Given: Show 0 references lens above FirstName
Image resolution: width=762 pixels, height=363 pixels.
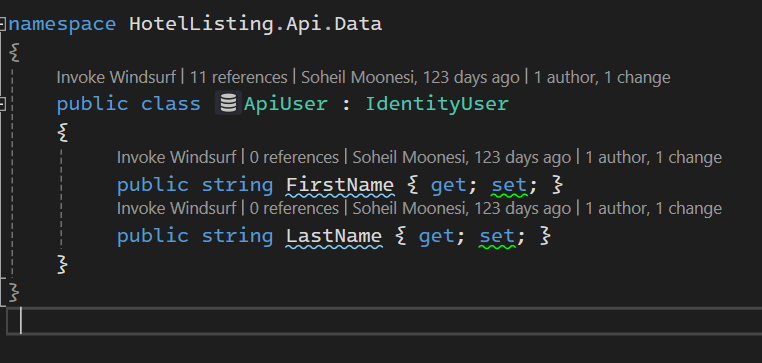Looking at the screenshot, I should [x=294, y=157].
